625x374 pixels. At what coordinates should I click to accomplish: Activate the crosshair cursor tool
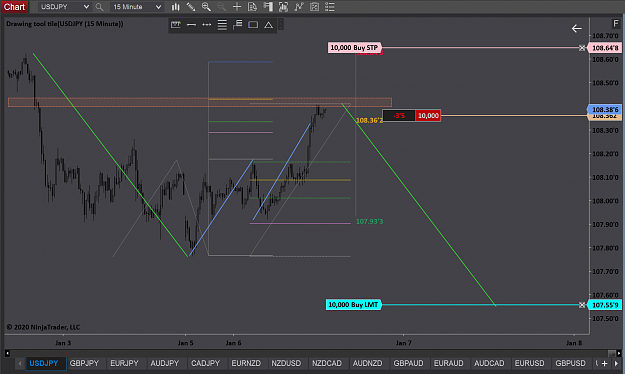coord(237,7)
